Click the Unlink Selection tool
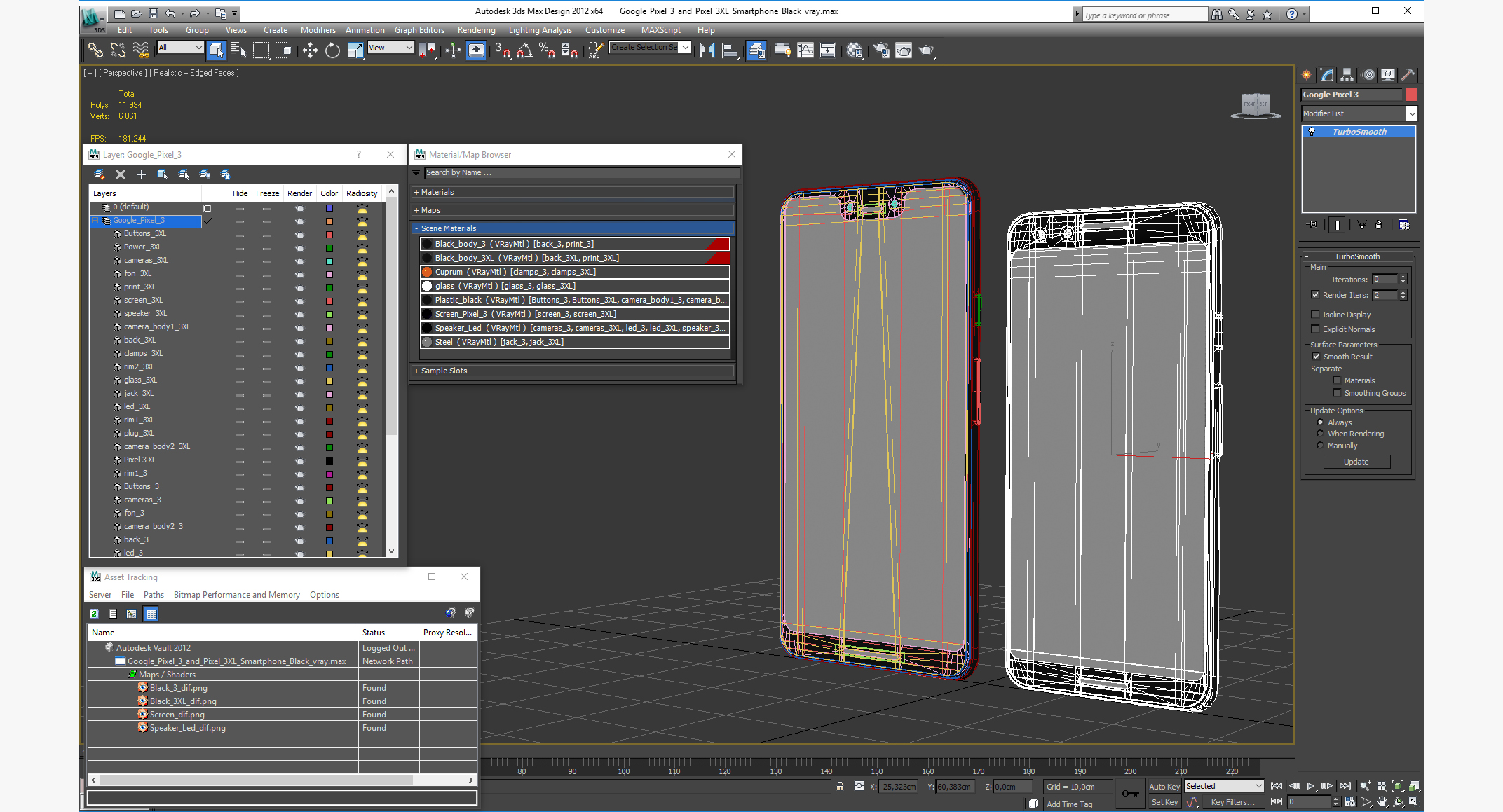The width and height of the screenshot is (1503, 812). (118, 50)
